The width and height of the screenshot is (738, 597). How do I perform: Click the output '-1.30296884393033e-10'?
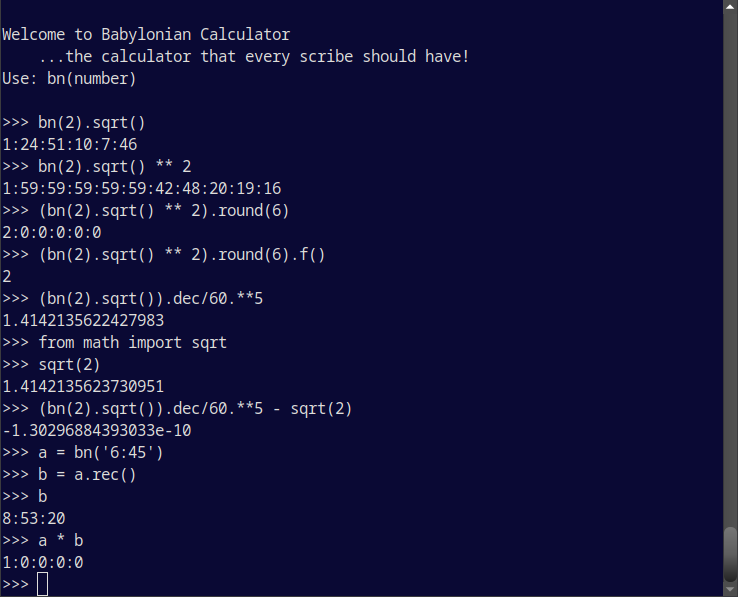coord(97,431)
